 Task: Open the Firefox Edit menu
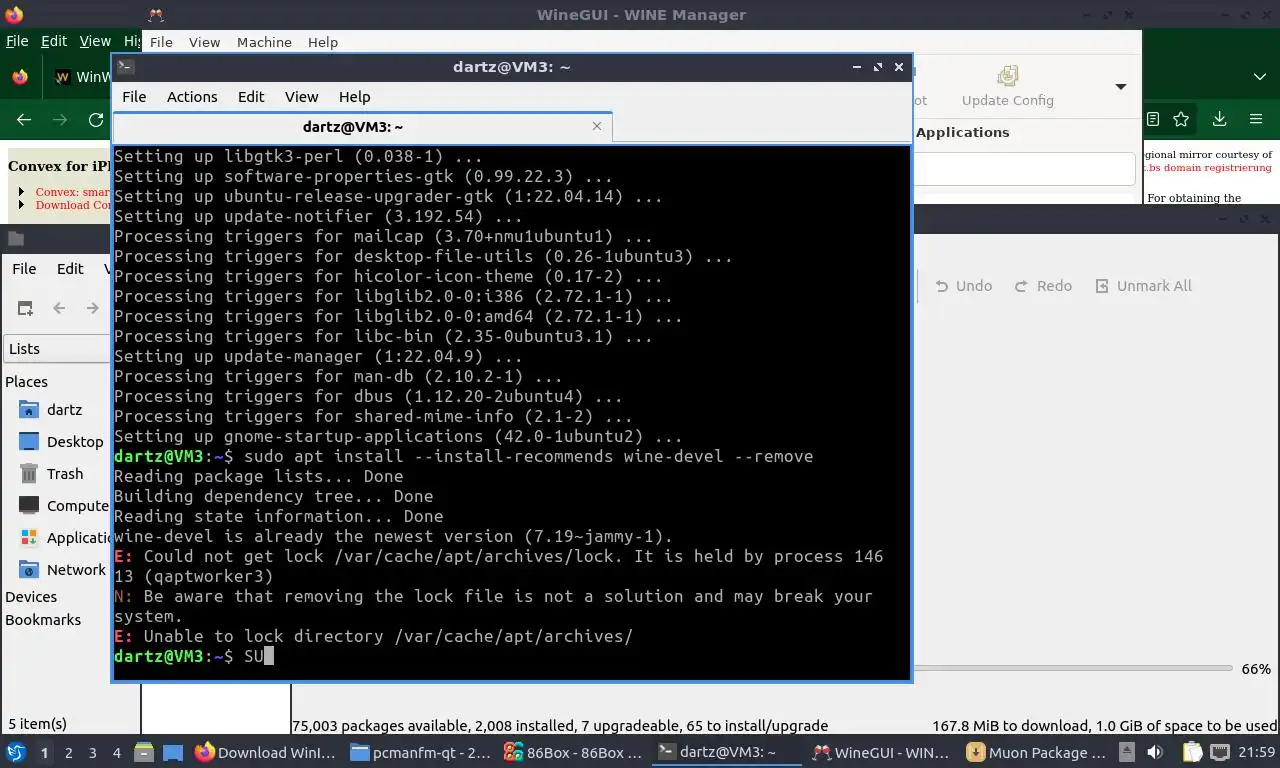tap(54, 41)
